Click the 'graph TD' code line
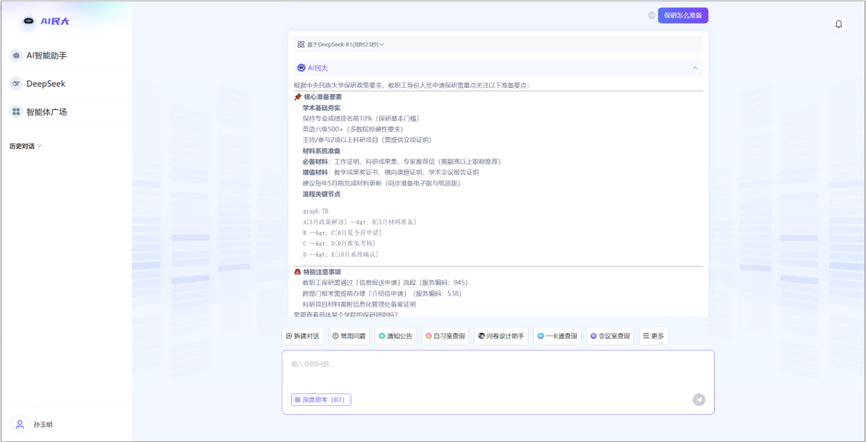The width and height of the screenshot is (866, 442). [x=315, y=211]
